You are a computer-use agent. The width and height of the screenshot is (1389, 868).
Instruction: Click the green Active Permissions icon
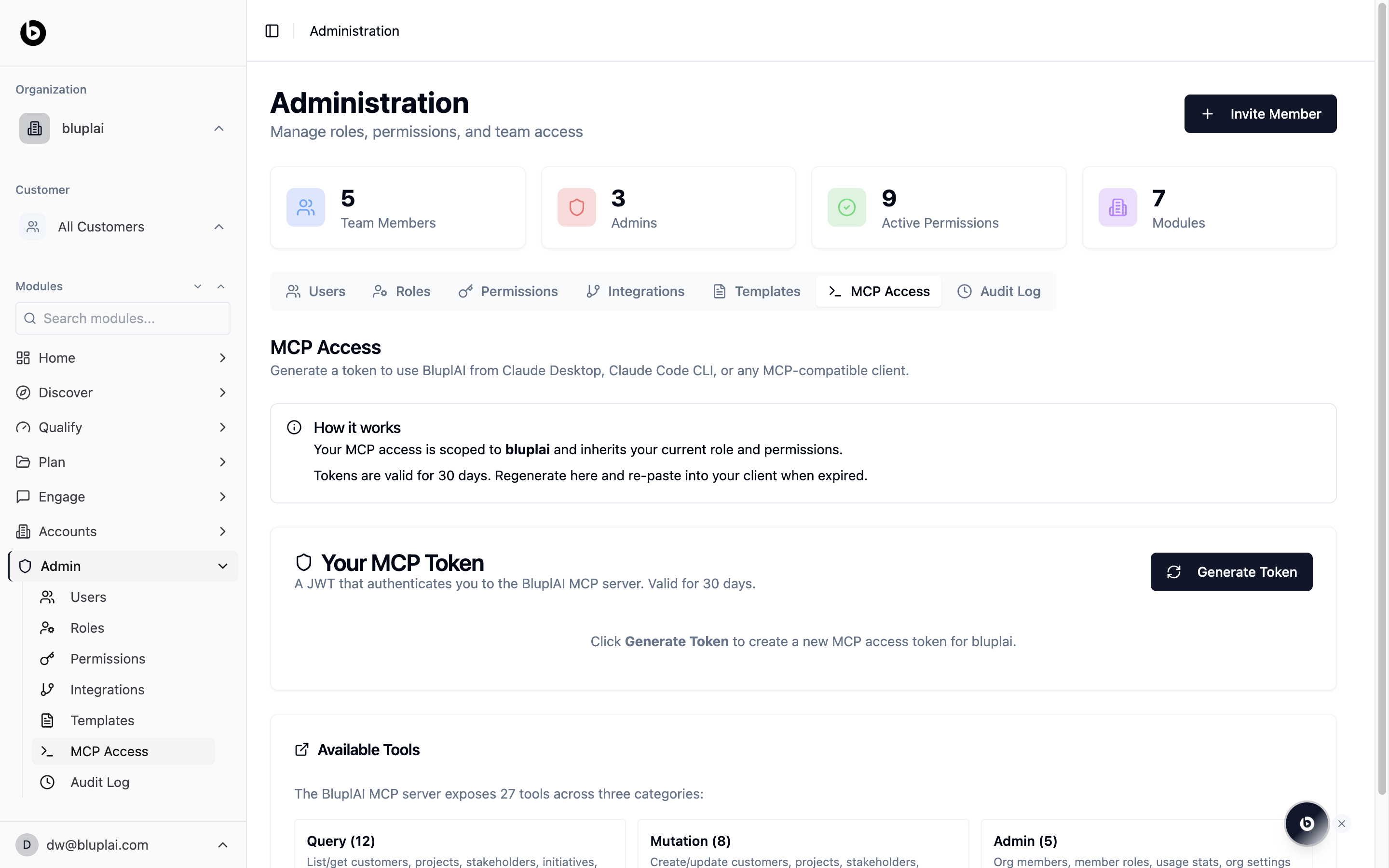(846, 207)
